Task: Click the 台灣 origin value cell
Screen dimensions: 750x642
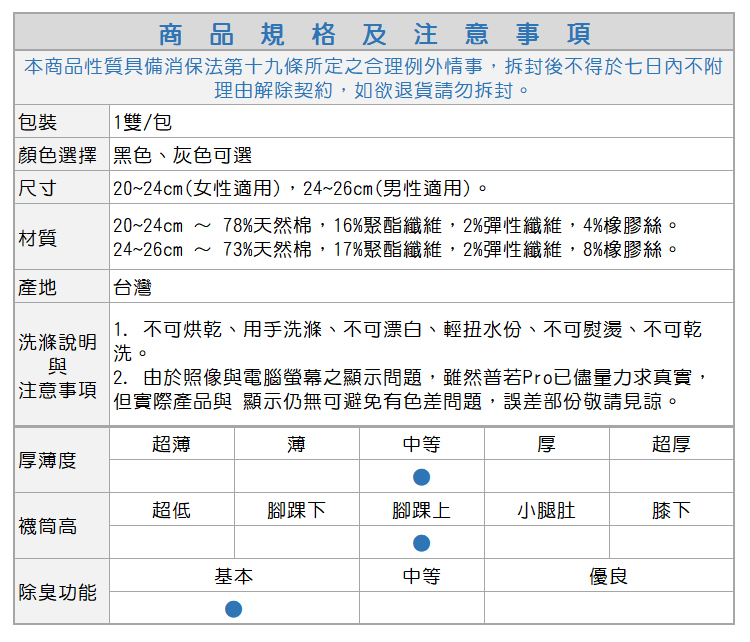Action: [132, 288]
